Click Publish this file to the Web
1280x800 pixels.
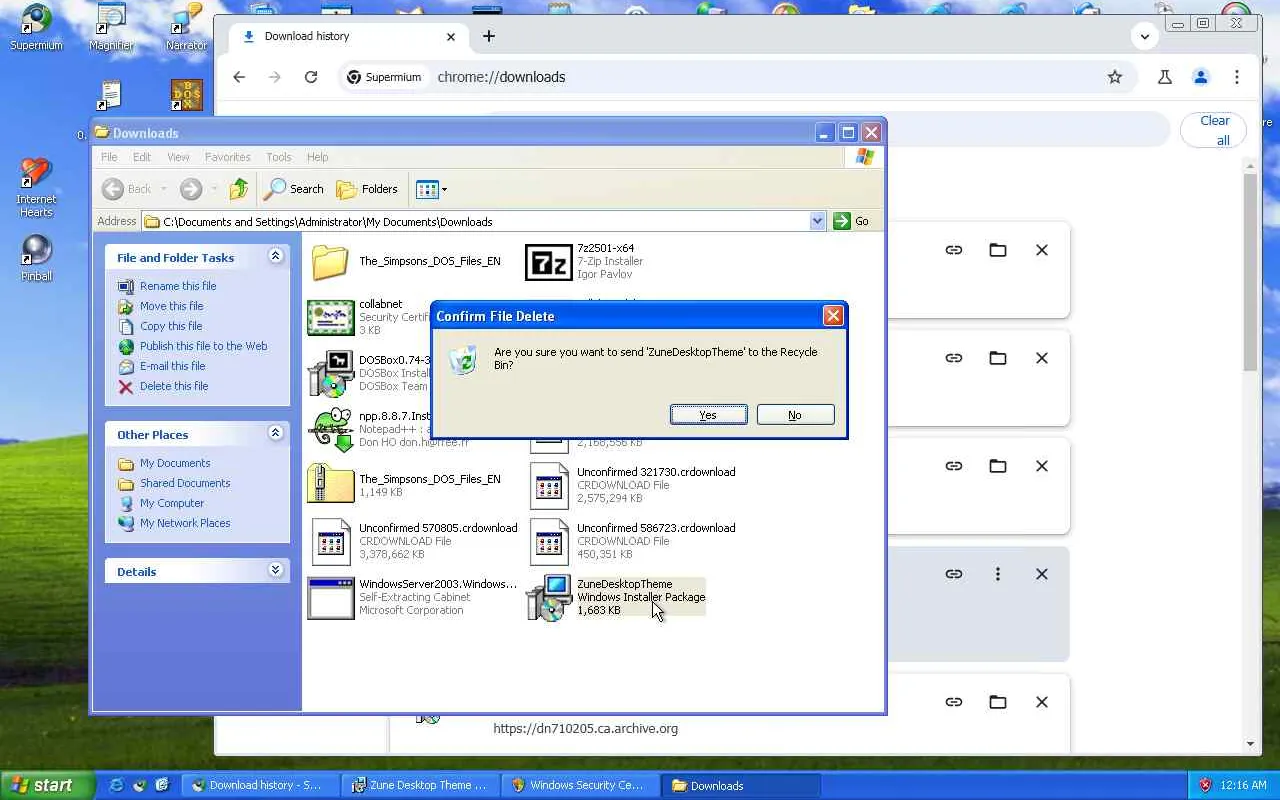(x=203, y=346)
